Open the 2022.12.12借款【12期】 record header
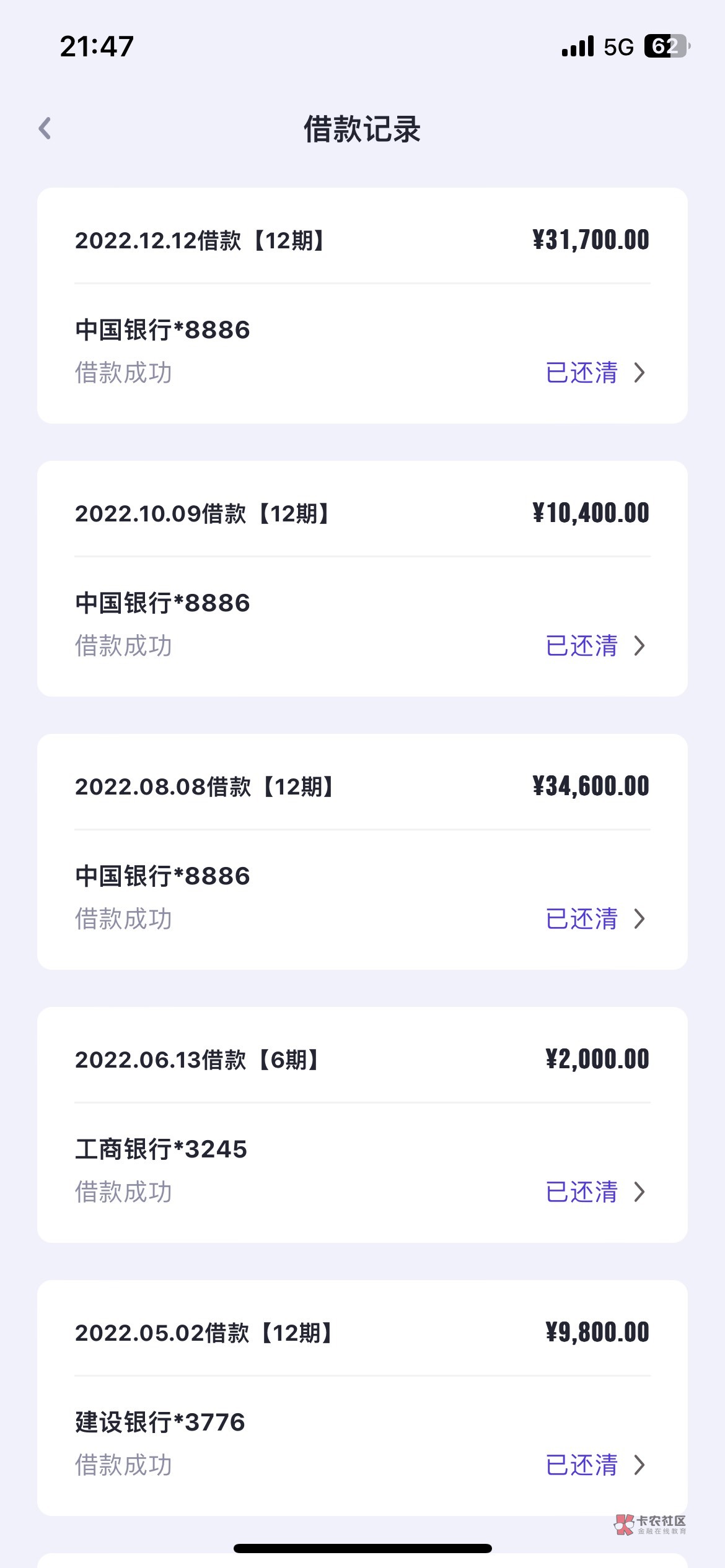 (x=200, y=240)
